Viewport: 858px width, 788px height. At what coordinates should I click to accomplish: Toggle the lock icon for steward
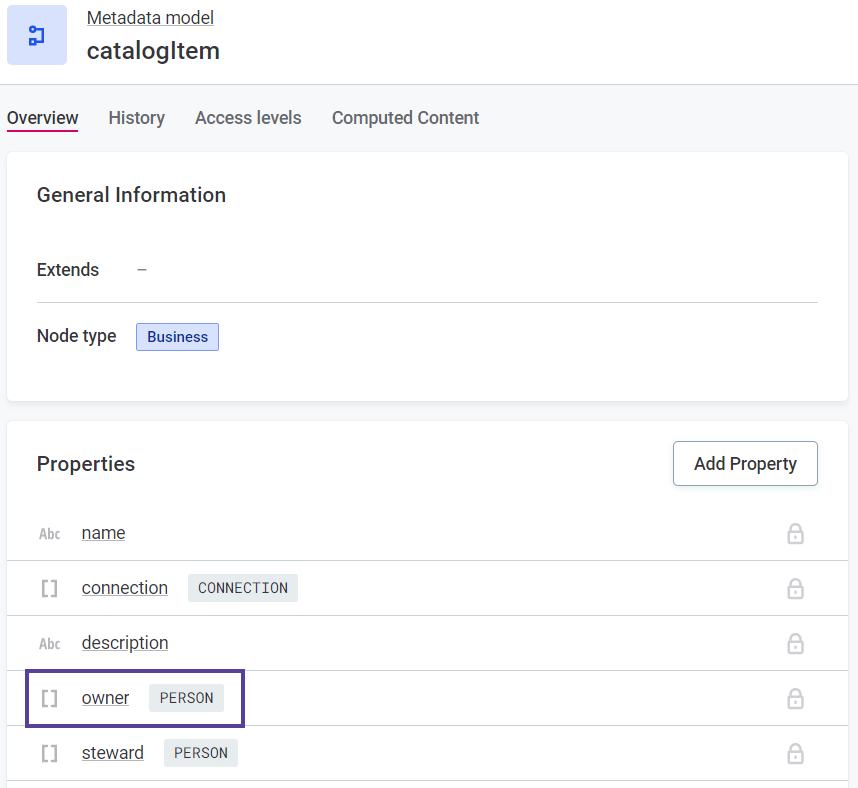[795, 753]
